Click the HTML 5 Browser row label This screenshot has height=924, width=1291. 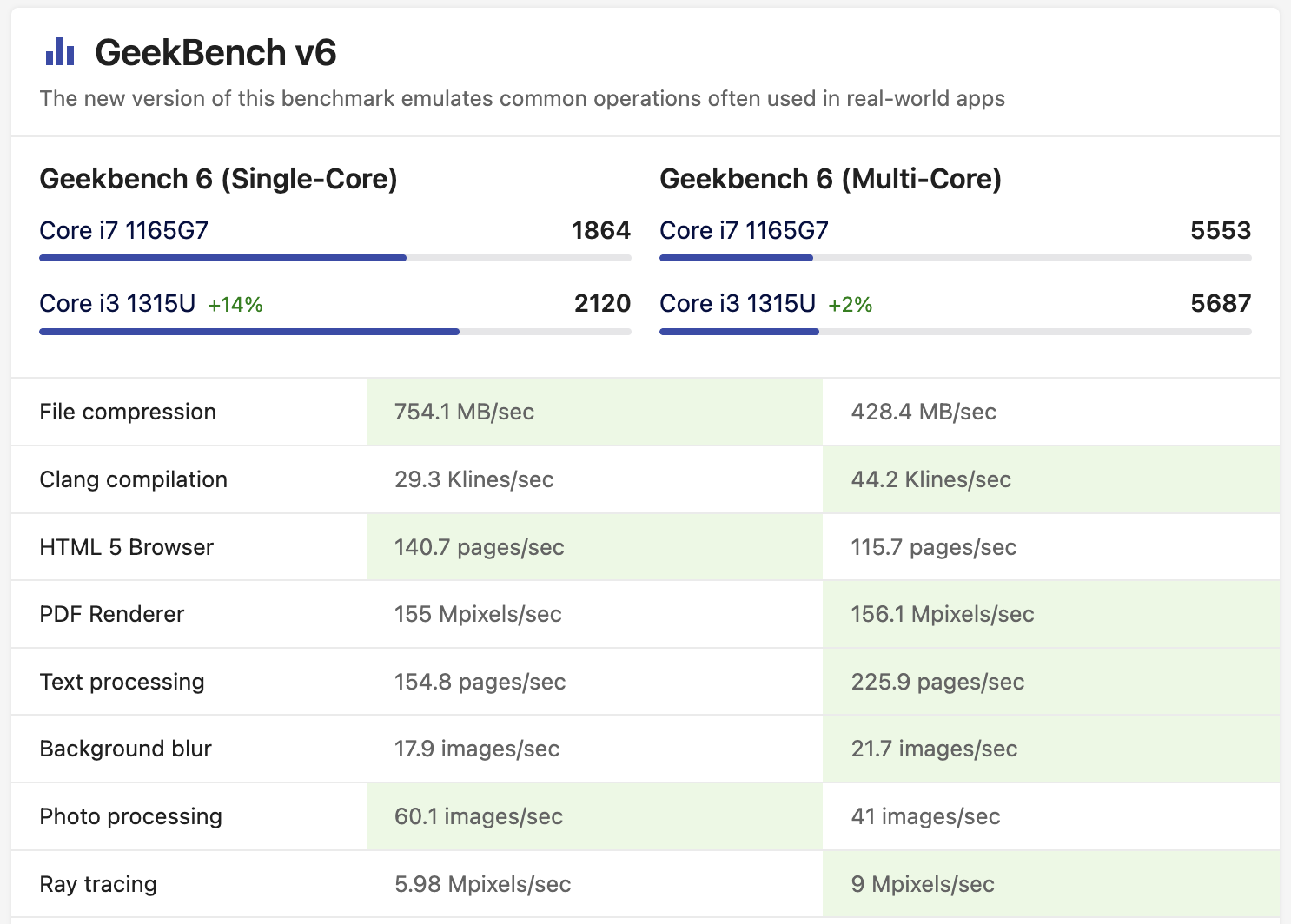coord(127,547)
